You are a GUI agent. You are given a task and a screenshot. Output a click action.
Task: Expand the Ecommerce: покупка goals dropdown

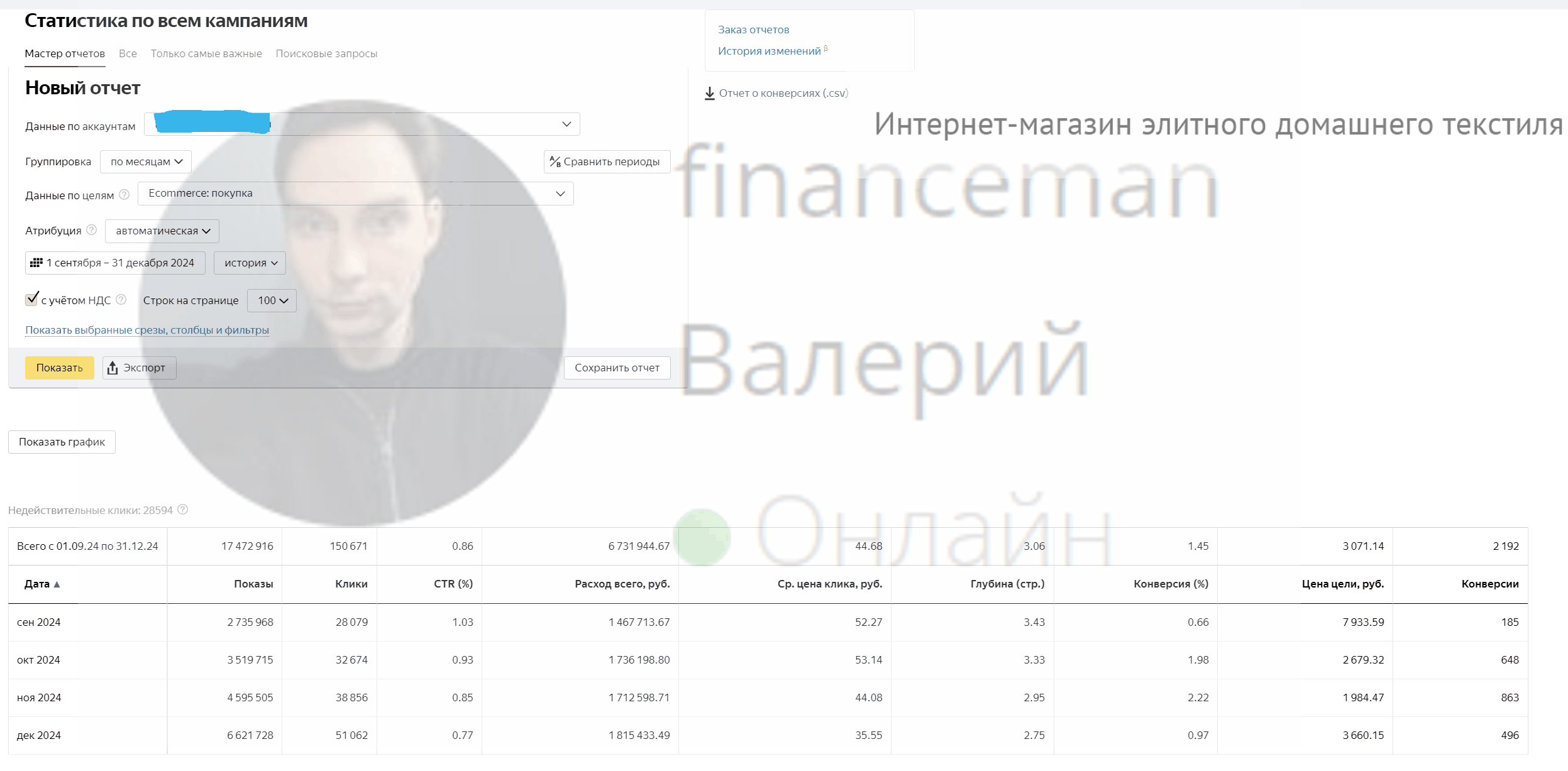[558, 194]
